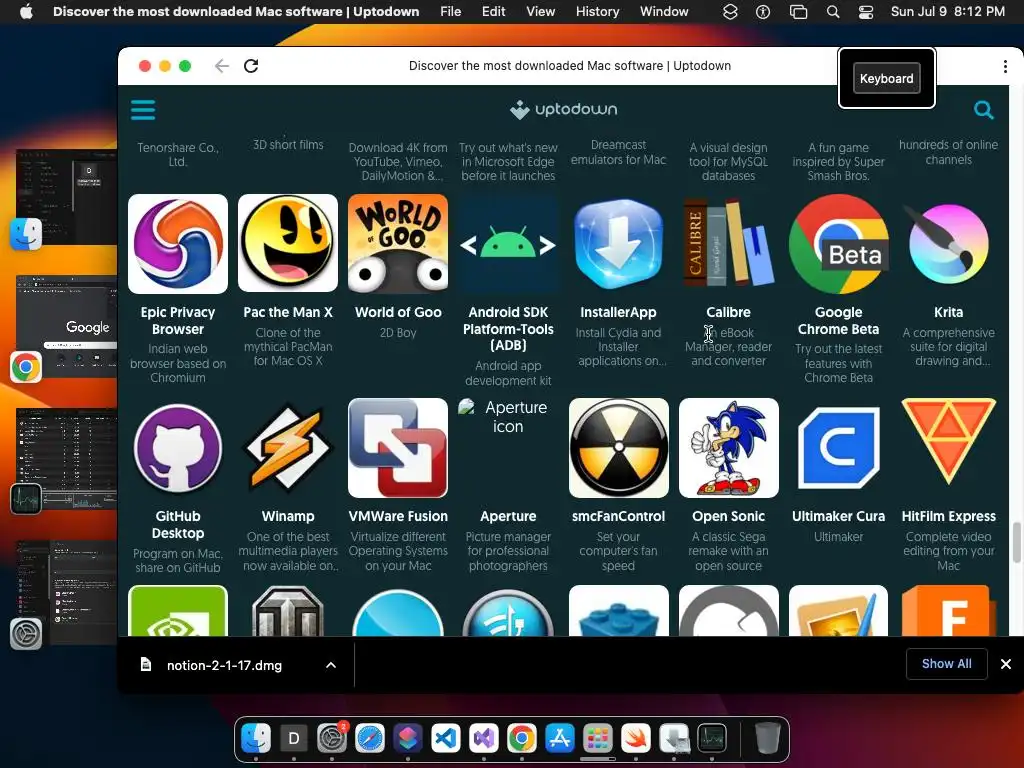Open the HitFilm Express triangle icon
Screen dimensions: 1024x768
pyautogui.click(x=948, y=448)
